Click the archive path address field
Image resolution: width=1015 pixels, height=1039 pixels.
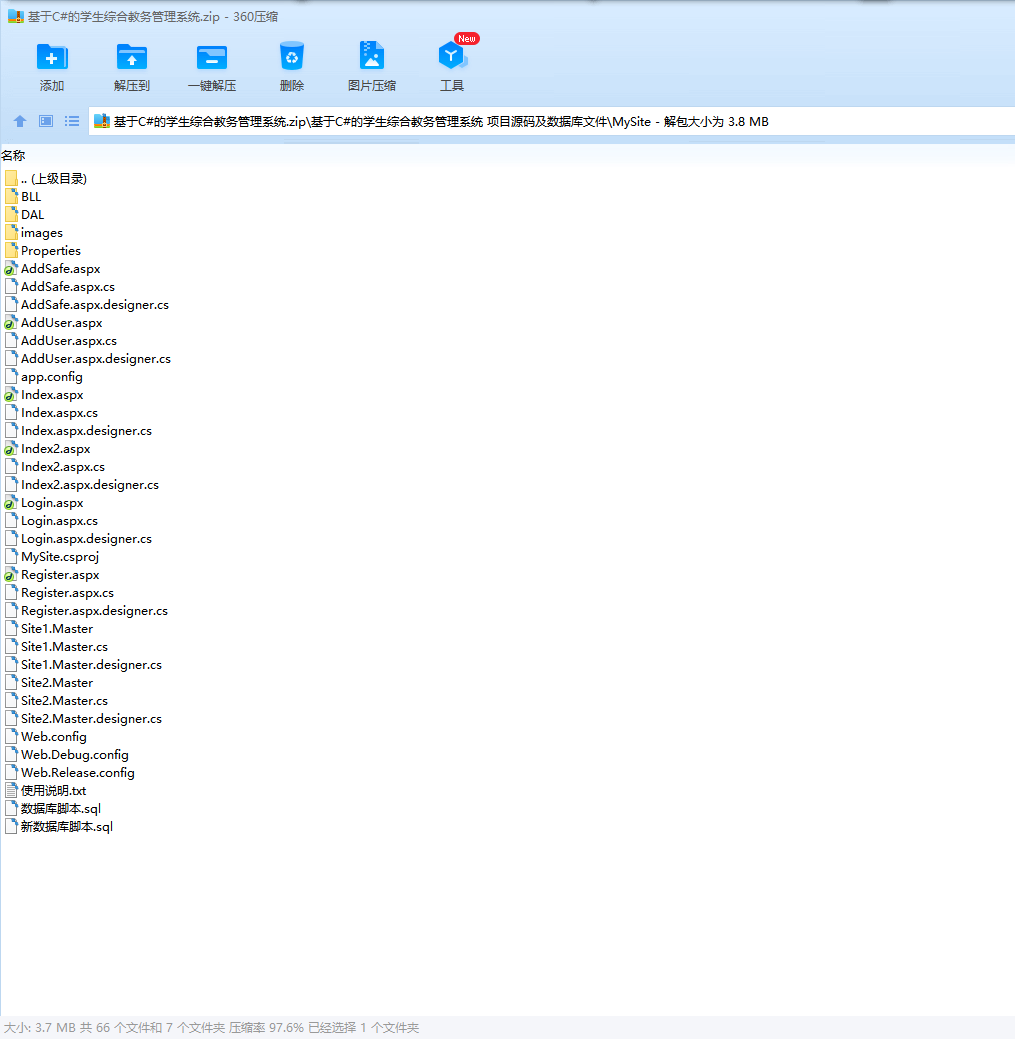click(551, 121)
